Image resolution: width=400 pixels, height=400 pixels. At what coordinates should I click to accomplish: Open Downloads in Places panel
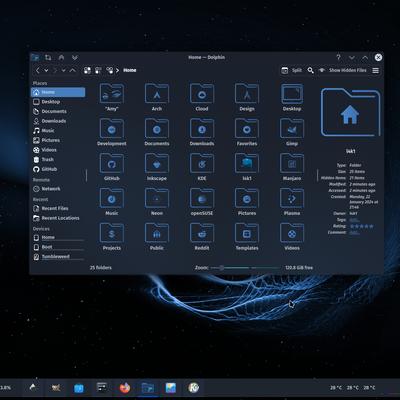click(58, 121)
